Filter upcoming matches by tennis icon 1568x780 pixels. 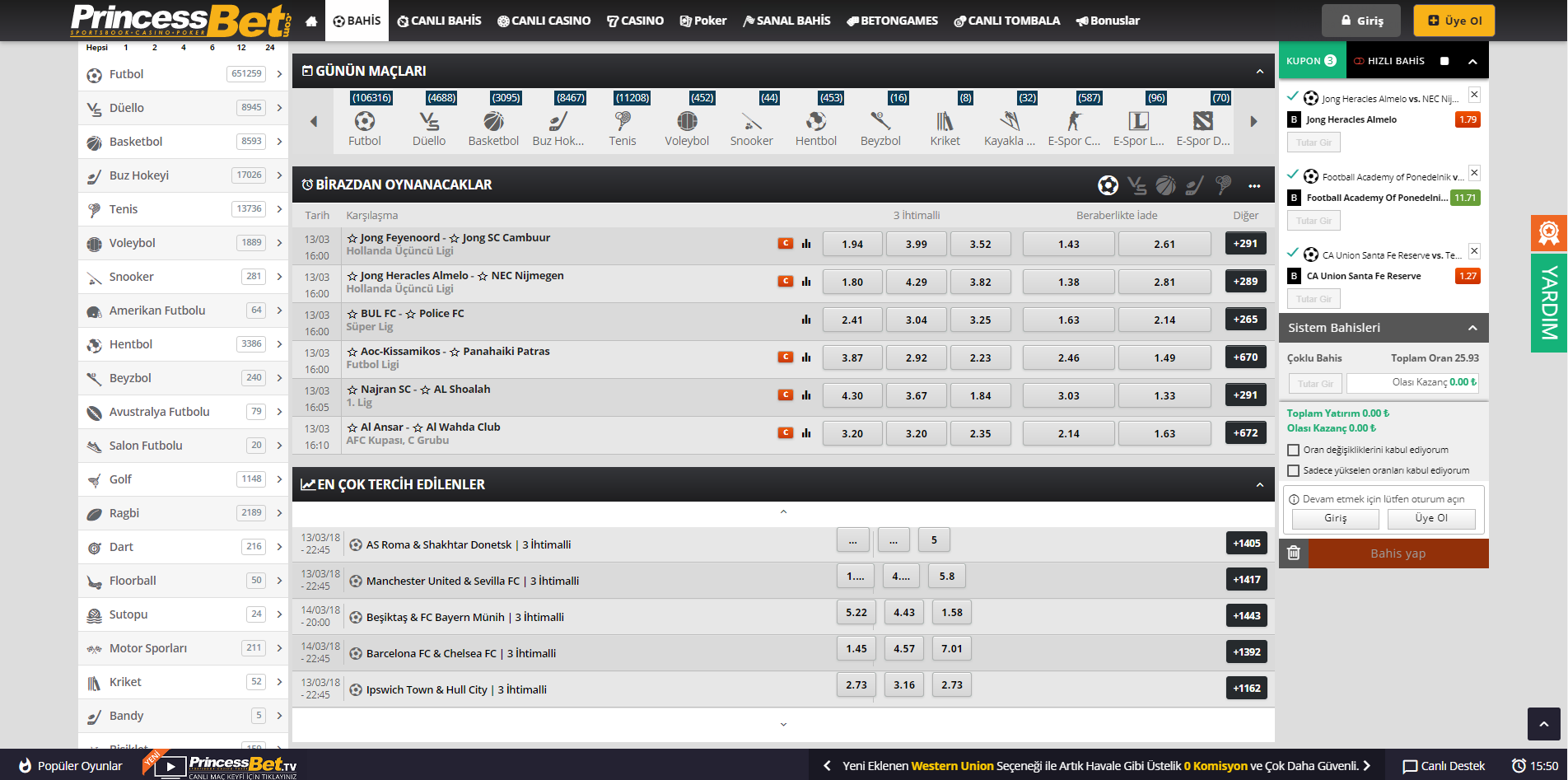pos(1223,185)
